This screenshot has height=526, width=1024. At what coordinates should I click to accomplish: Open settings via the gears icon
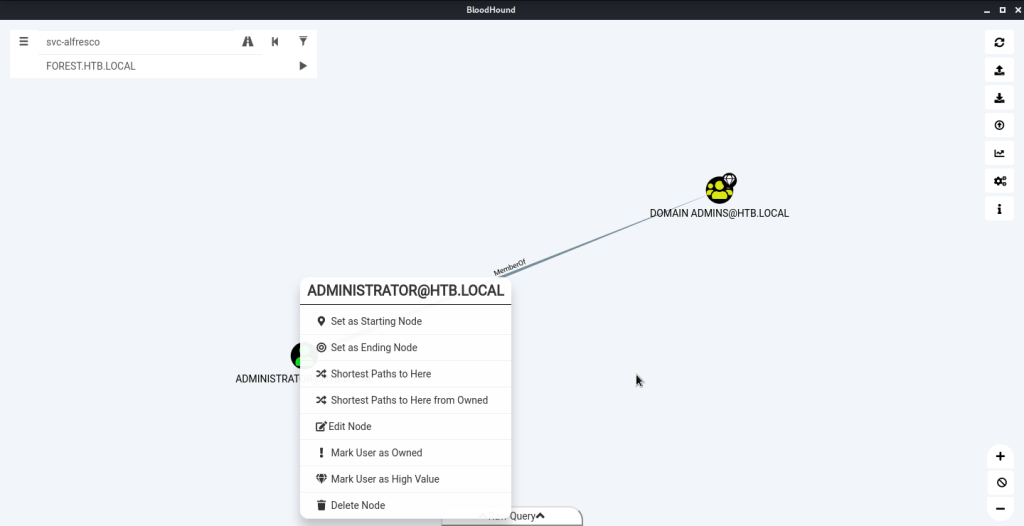pos(999,181)
